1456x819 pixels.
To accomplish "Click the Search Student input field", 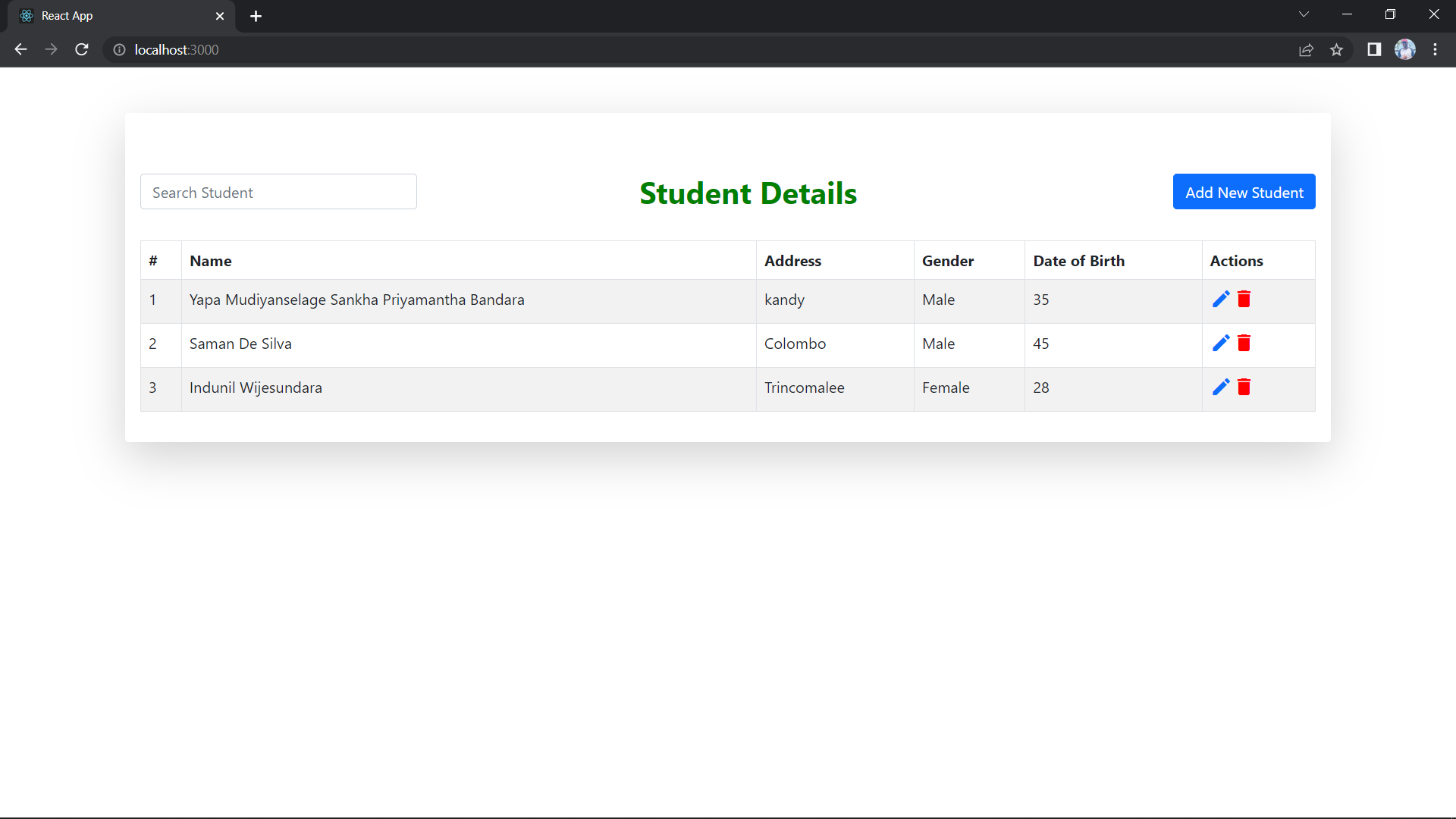I will [x=278, y=192].
